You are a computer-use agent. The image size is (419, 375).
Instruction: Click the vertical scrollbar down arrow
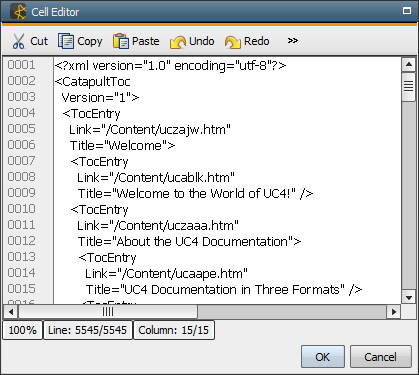click(x=408, y=297)
